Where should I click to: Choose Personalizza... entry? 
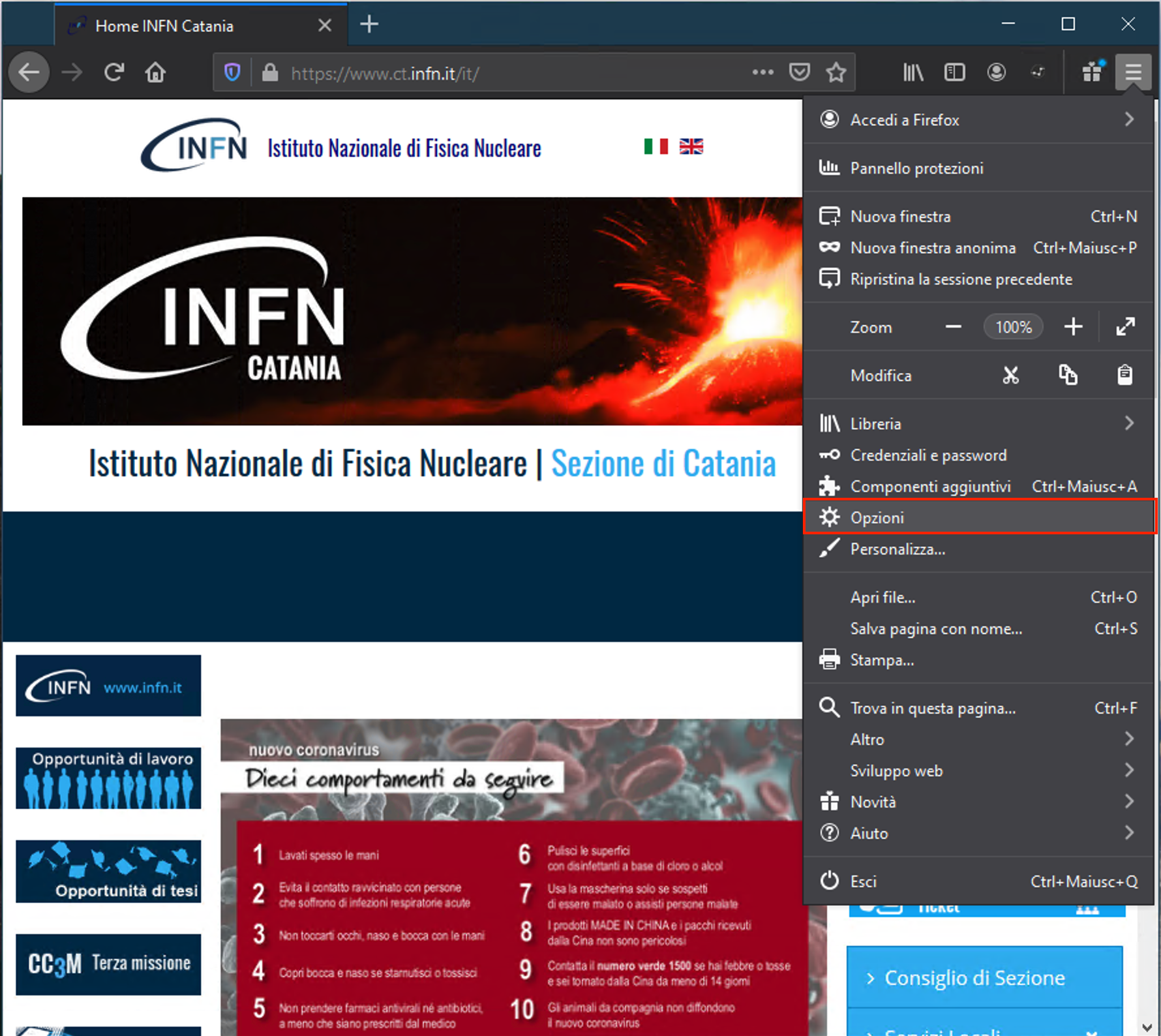coord(978,549)
